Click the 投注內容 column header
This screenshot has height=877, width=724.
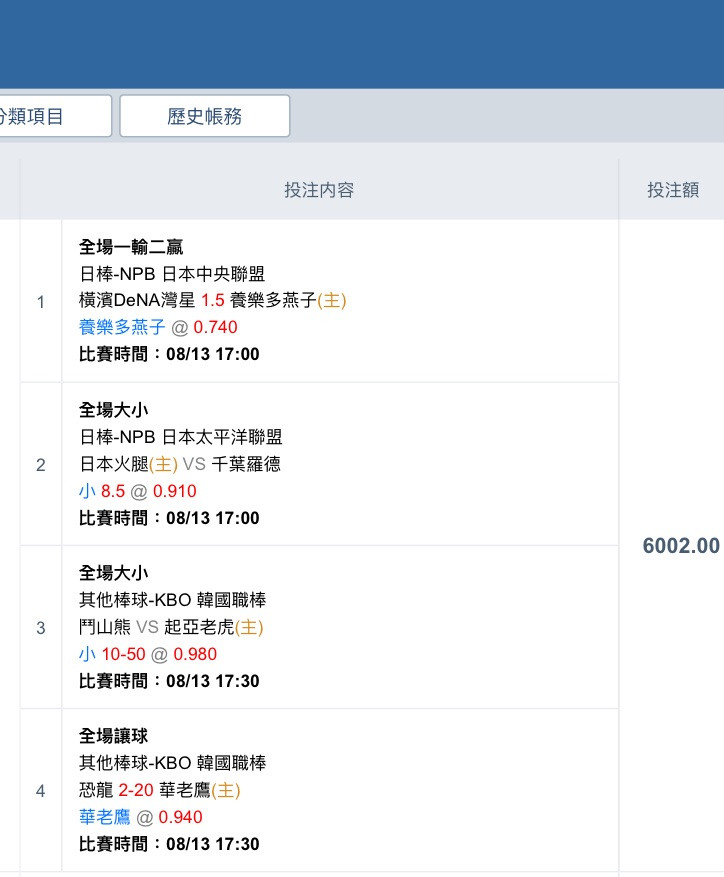pyautogui.click(x=319, y=190)
